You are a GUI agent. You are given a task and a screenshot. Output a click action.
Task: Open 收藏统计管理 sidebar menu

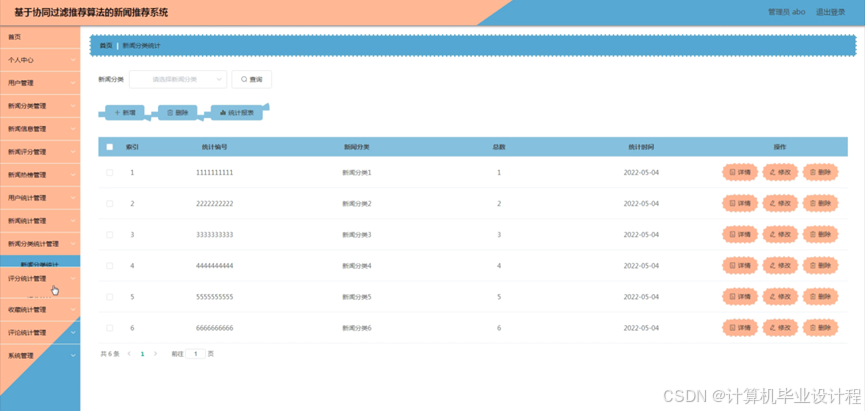click(x=40, y=309)
